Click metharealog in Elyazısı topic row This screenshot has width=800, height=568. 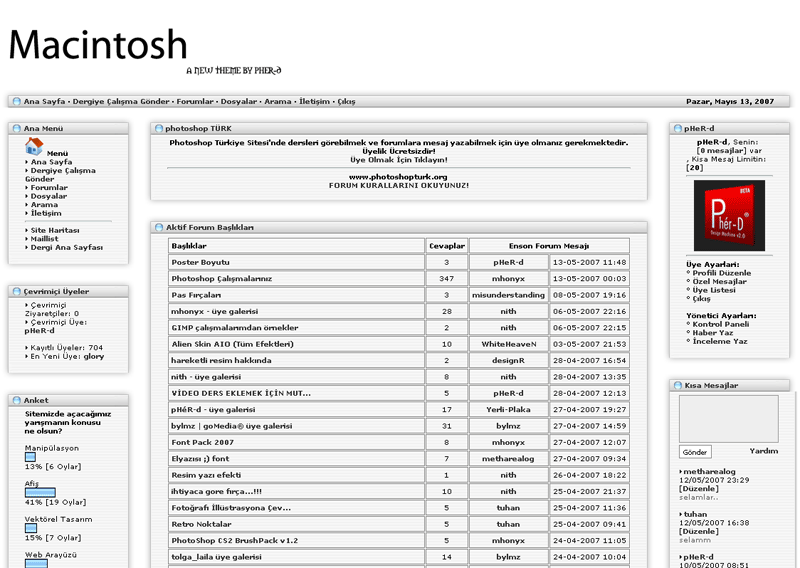pyautogui.click(x=508, y=459)
